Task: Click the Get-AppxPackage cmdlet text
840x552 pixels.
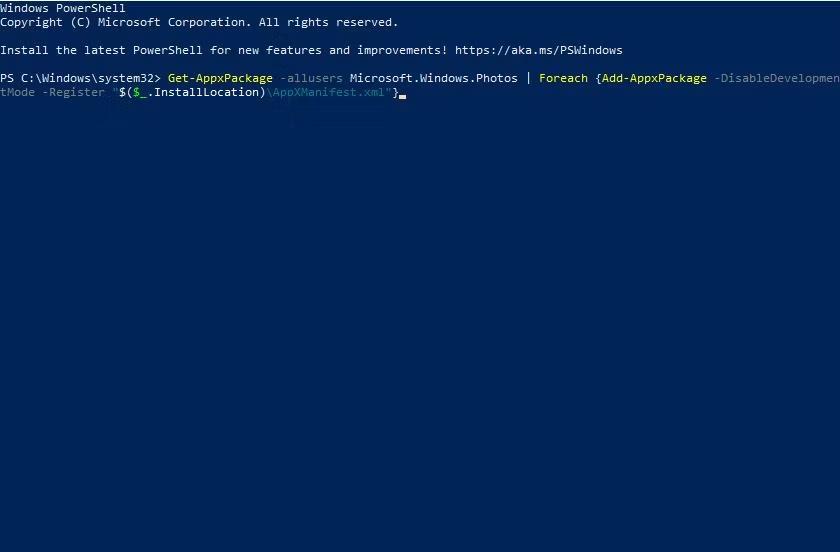Action: point(220,78)
